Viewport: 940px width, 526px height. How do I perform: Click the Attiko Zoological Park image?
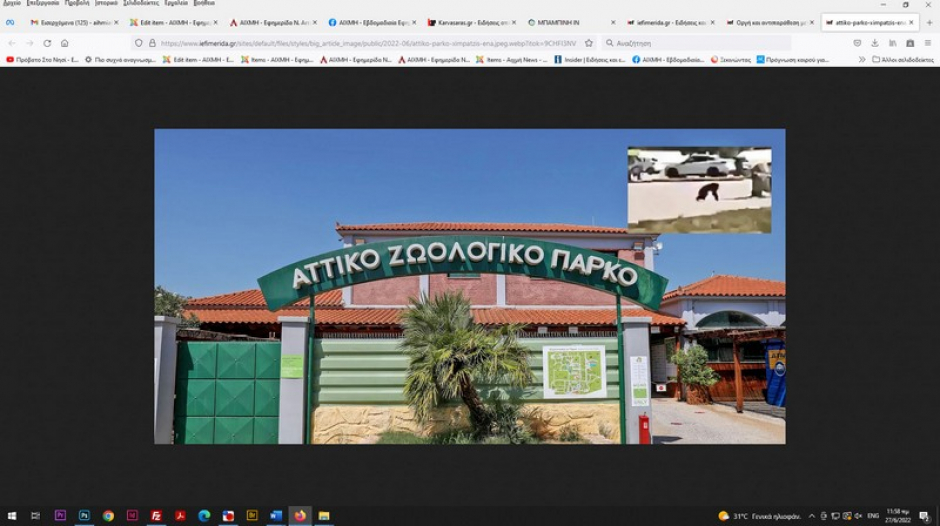click(x=469, y=286)
